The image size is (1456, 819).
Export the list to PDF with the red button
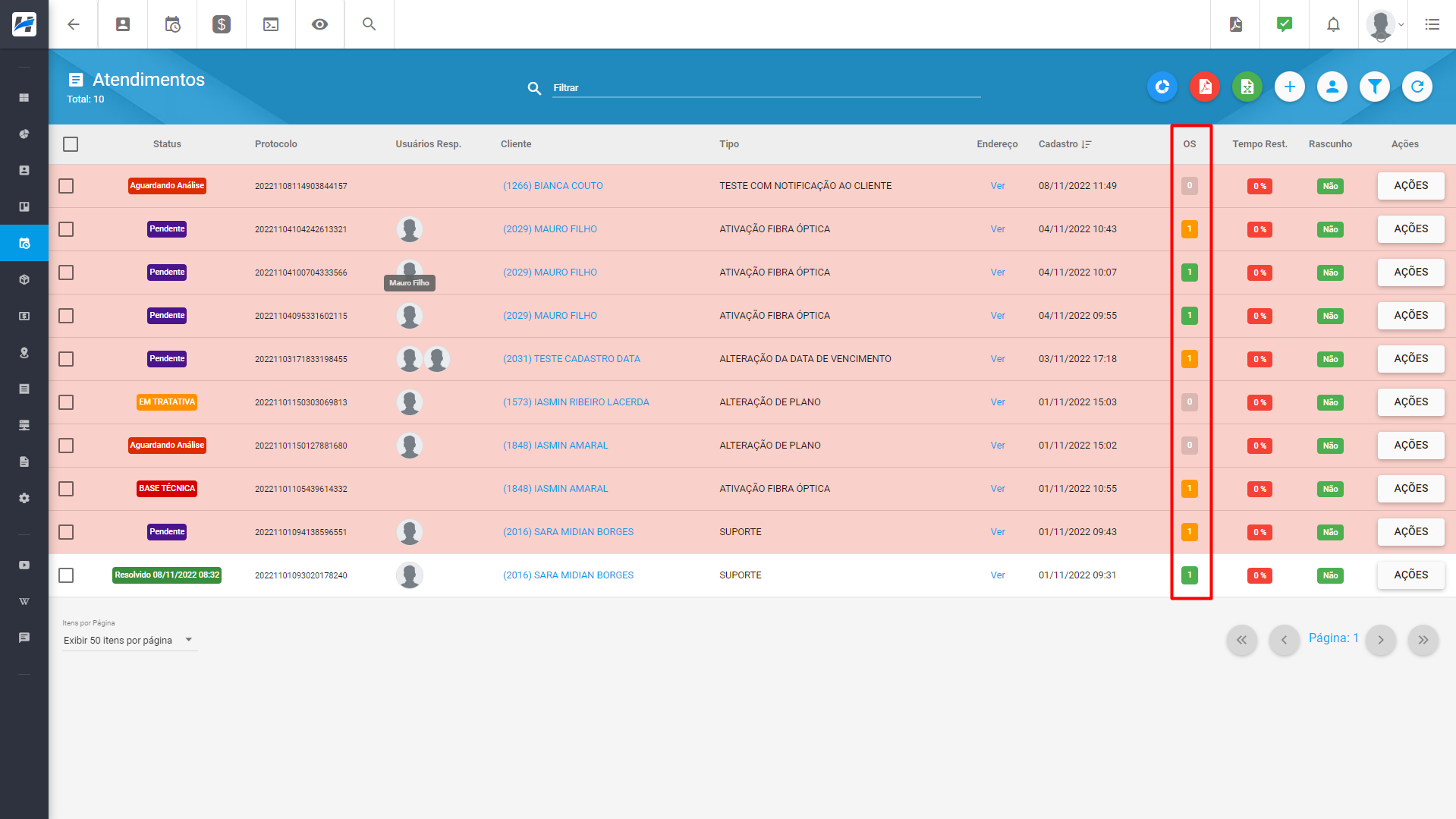[1205, 87]
